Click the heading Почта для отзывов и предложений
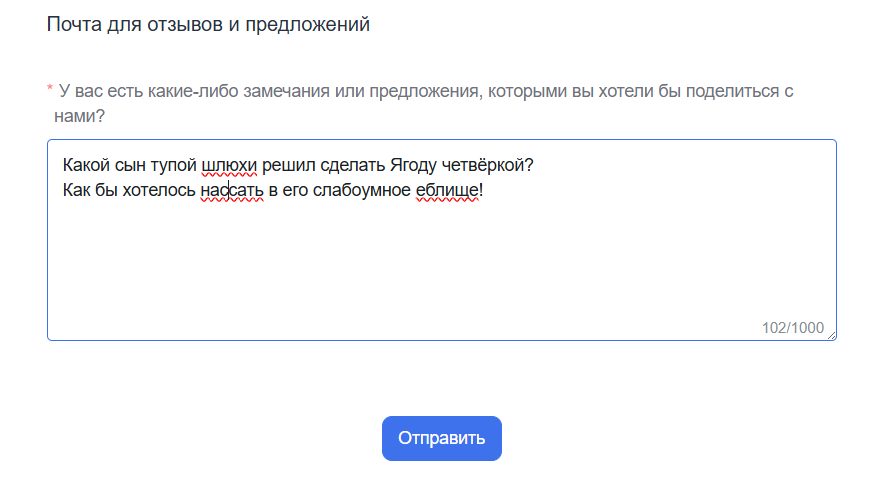This screenshot has width=873, height=486. tap(208, 24)
